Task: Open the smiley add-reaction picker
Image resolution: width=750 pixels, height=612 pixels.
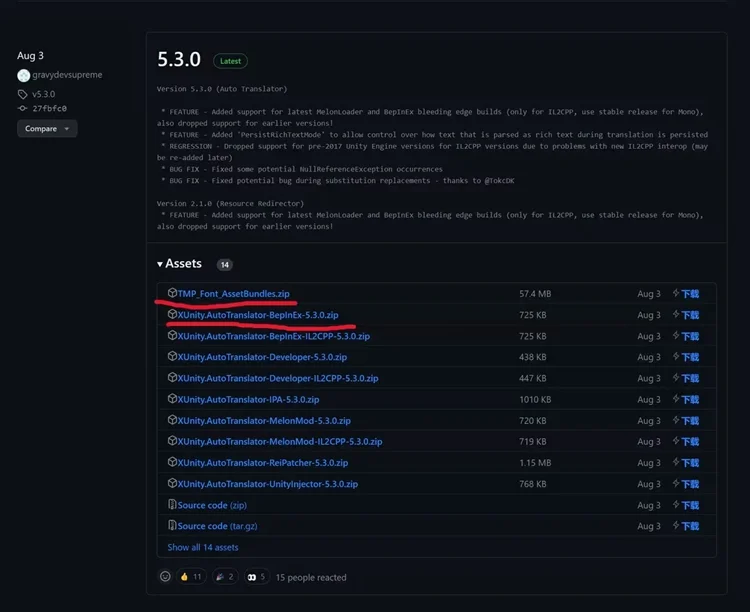Action: pyautogui.click(x=166, y=577)
